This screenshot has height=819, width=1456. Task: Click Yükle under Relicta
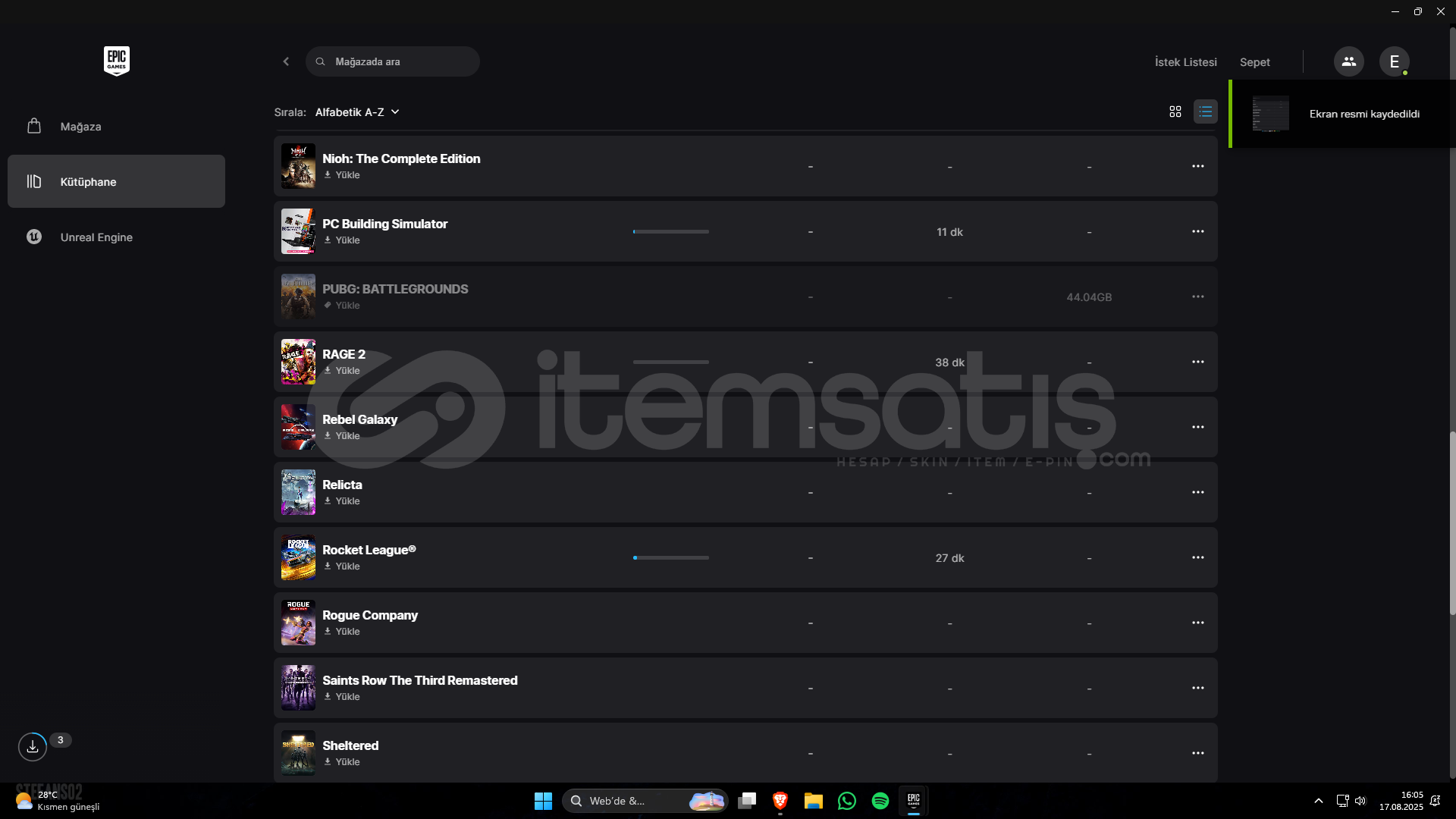(342, 501)
